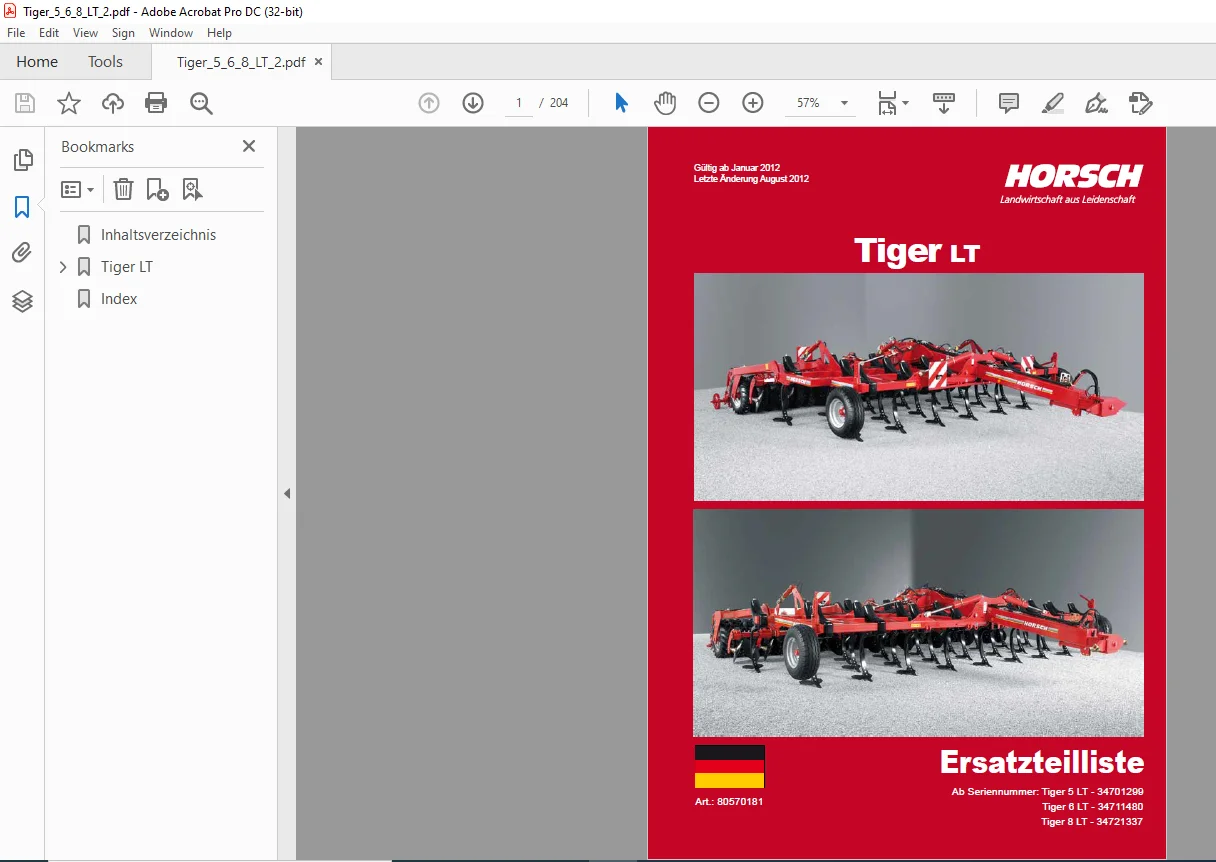Click the upload to cloud icon
This screenshot has width=1216, height=862.
coord(112,103)
